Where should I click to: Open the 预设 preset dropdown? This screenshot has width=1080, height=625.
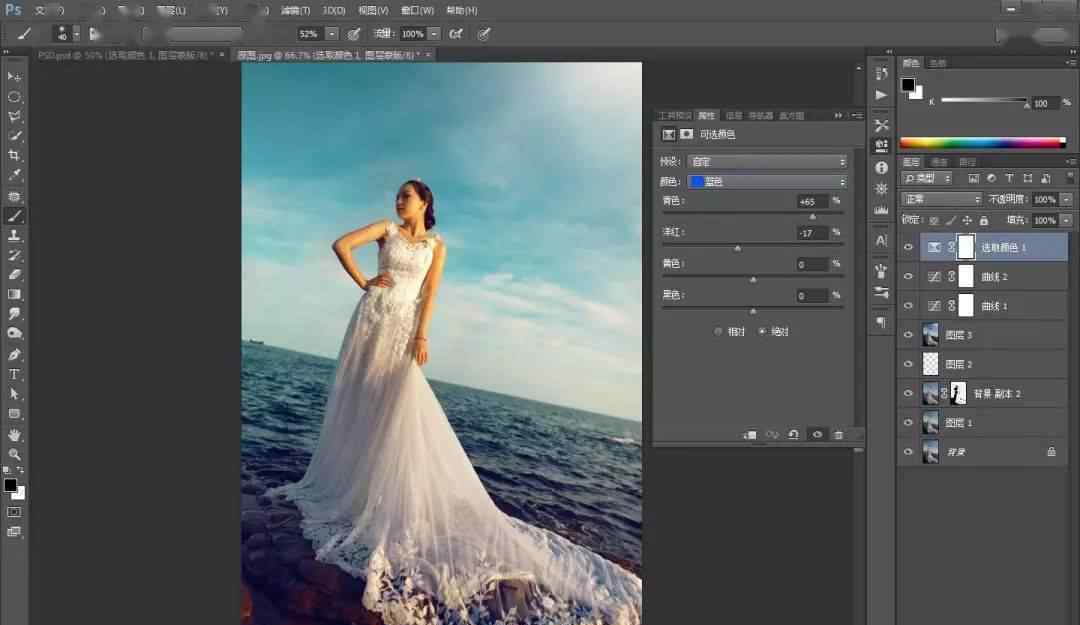pyautogui.click(x=767, y=161)
